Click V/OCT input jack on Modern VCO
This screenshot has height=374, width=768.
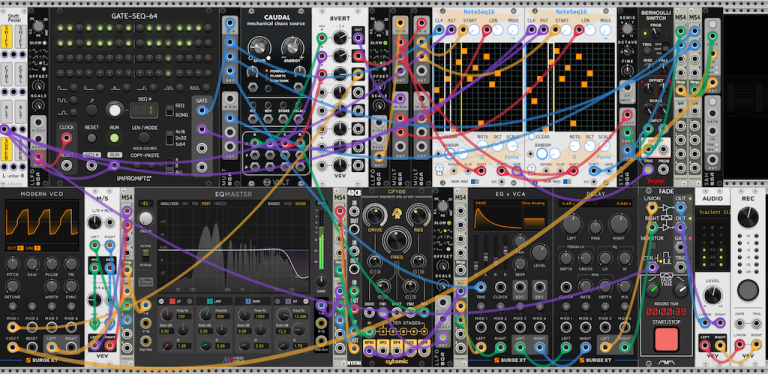13,348
